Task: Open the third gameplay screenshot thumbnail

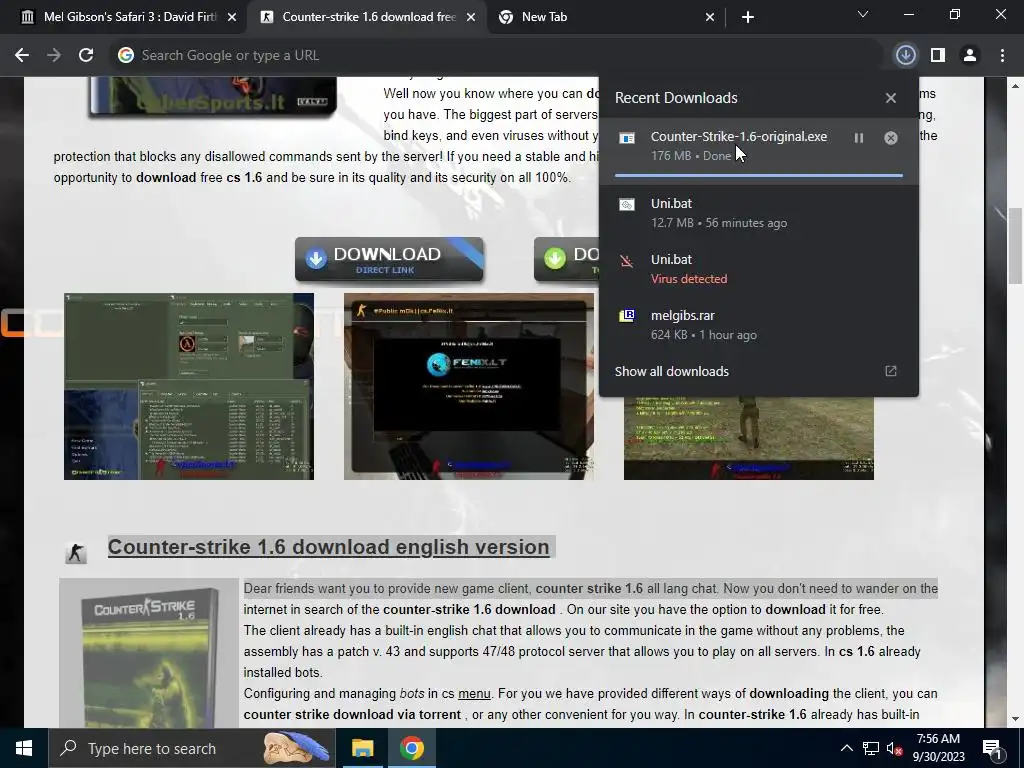Action: 748,438
